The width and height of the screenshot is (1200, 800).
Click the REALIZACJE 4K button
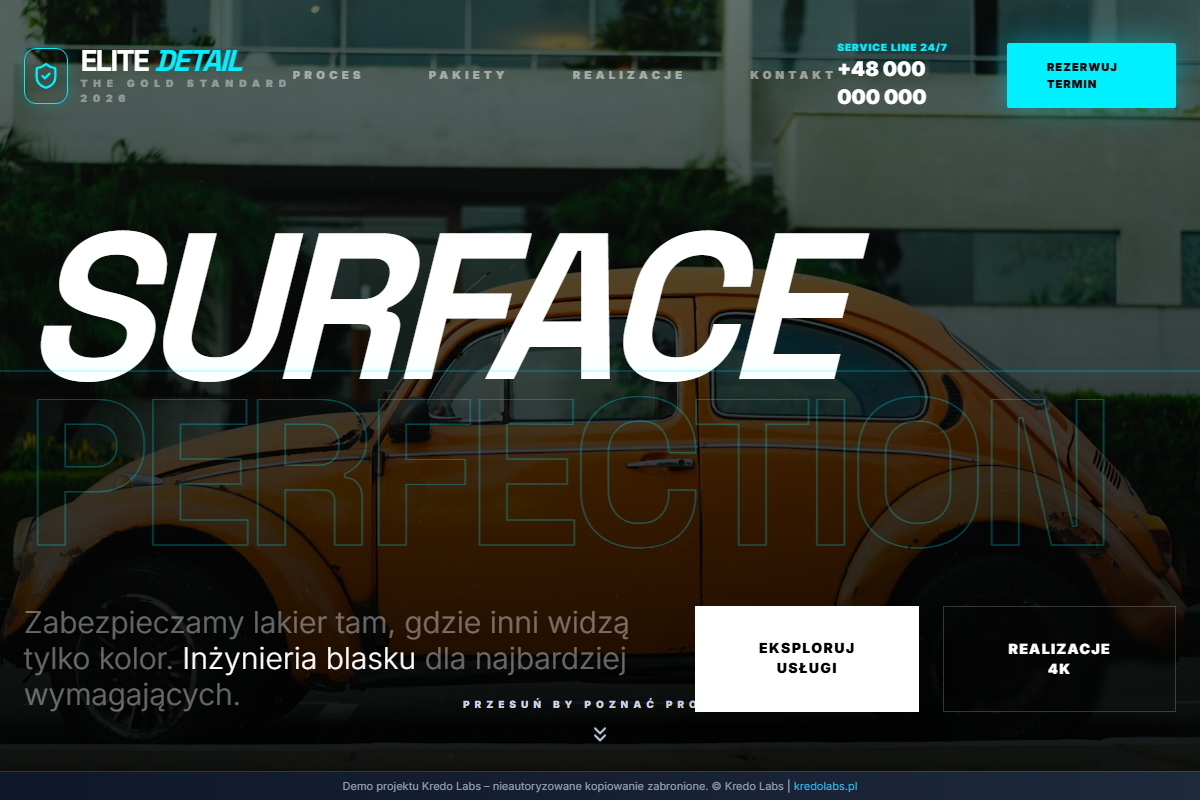tap(1059, 659)
